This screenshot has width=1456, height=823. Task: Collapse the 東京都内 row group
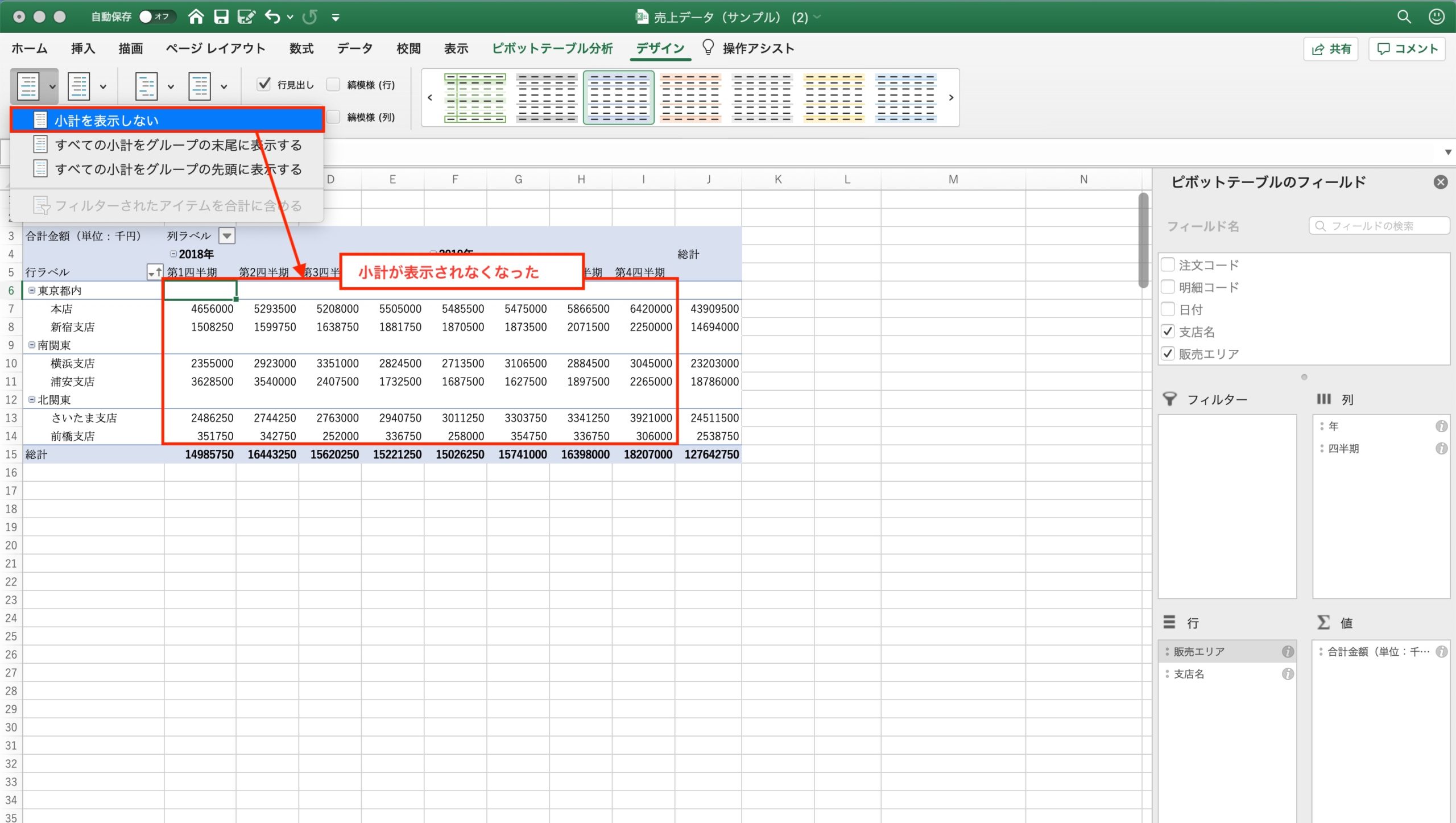coord(32,290)
